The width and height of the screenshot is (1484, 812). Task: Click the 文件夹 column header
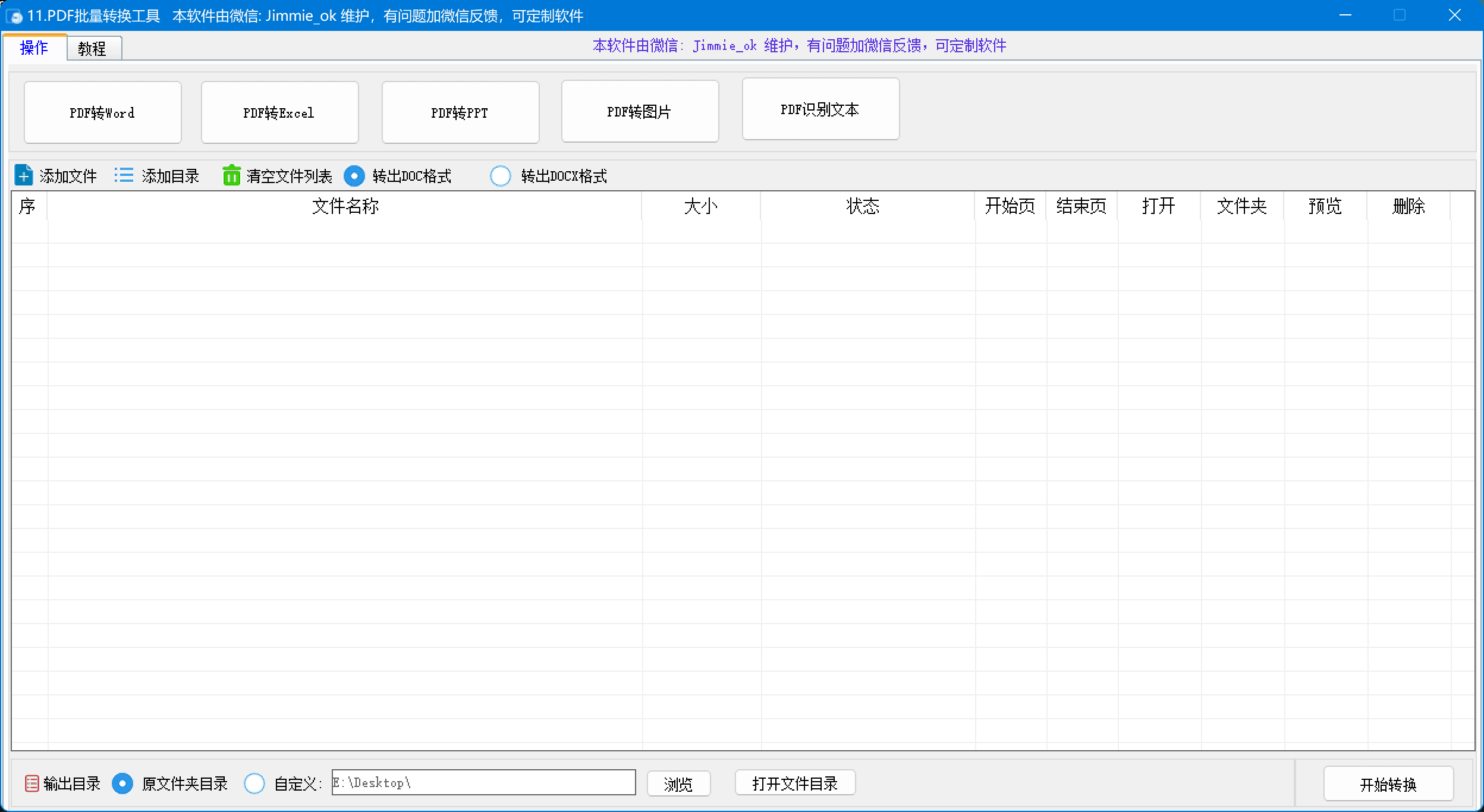click(1242, 206)
